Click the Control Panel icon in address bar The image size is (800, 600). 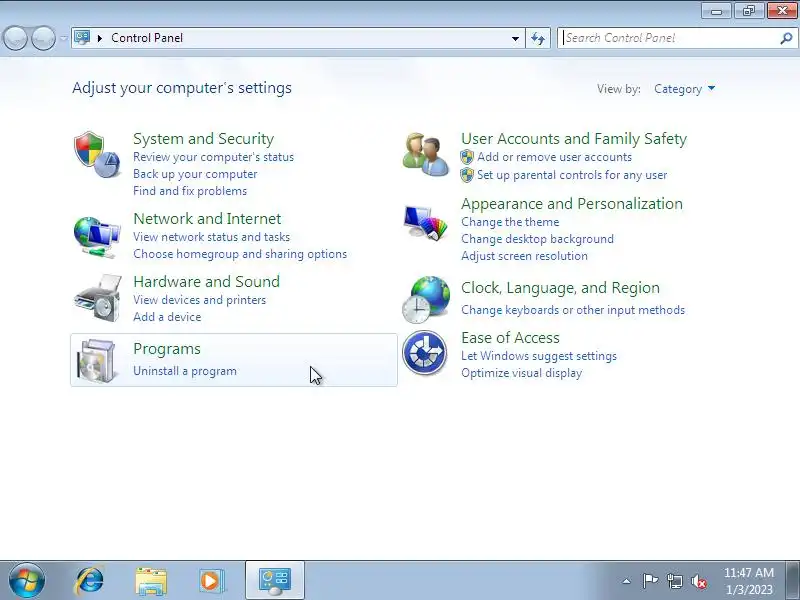pos(82,37)
